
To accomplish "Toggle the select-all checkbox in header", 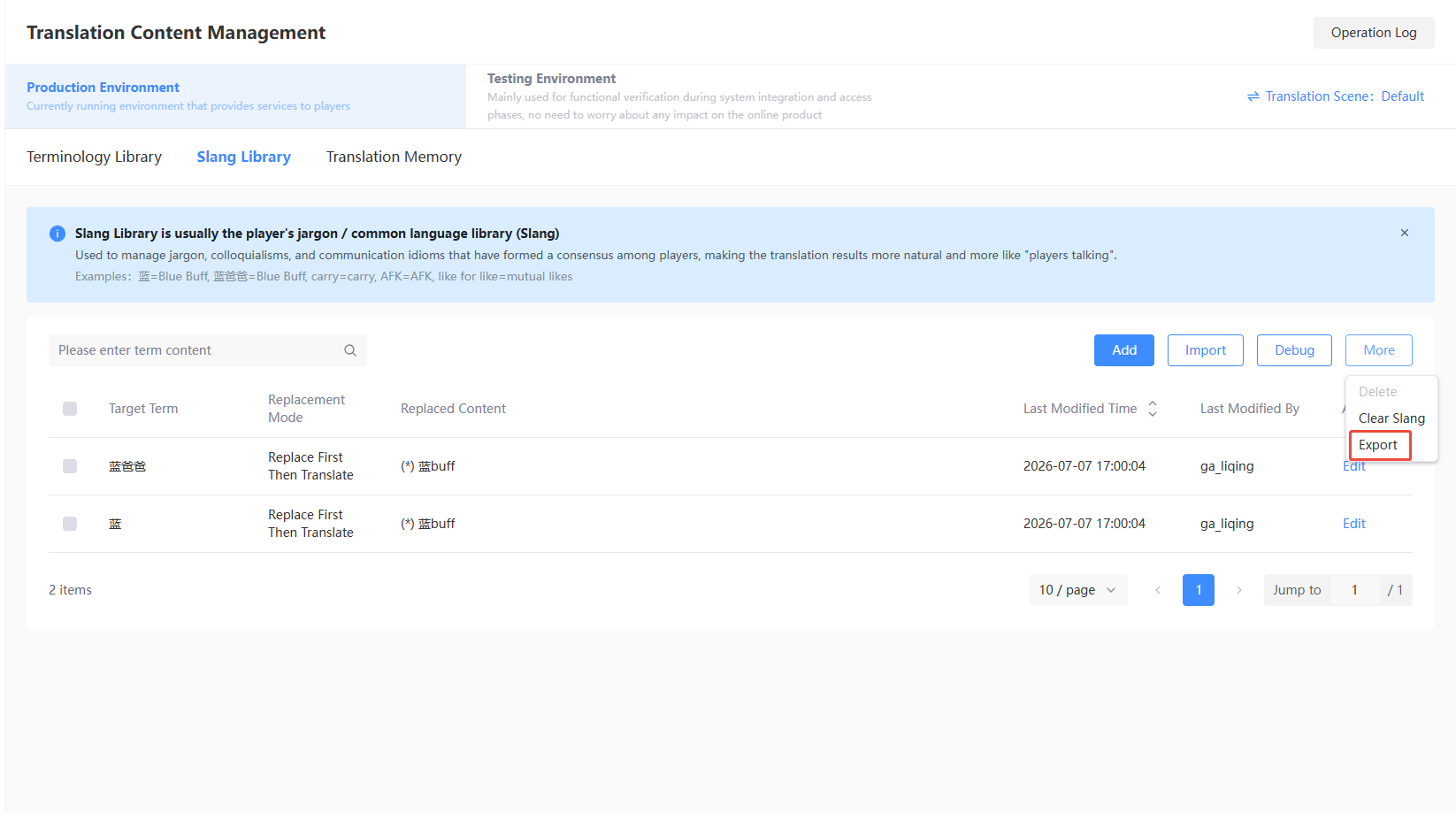I will [x=70, y=409].
